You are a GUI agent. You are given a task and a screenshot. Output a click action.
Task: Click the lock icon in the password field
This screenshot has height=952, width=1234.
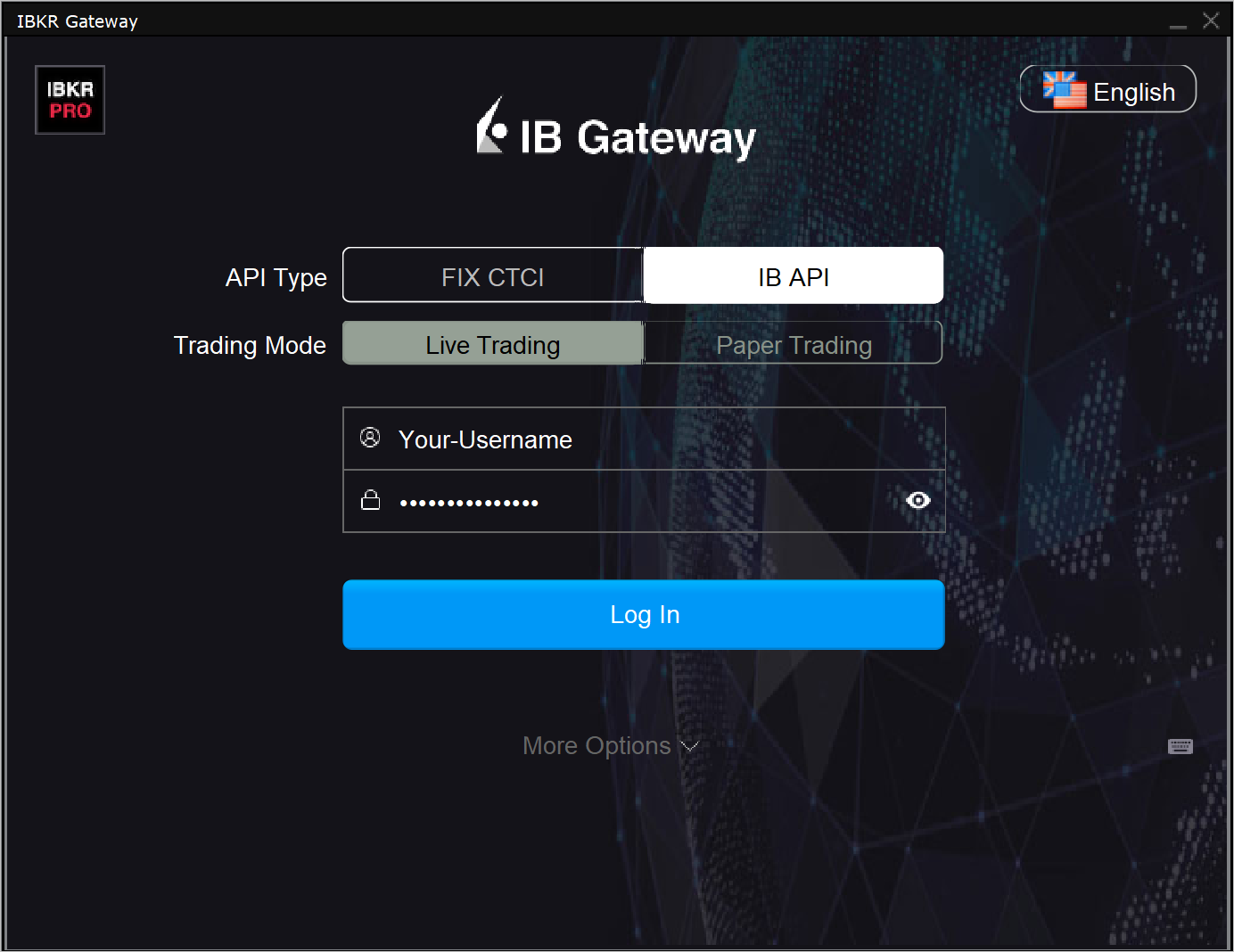point(370,500)
